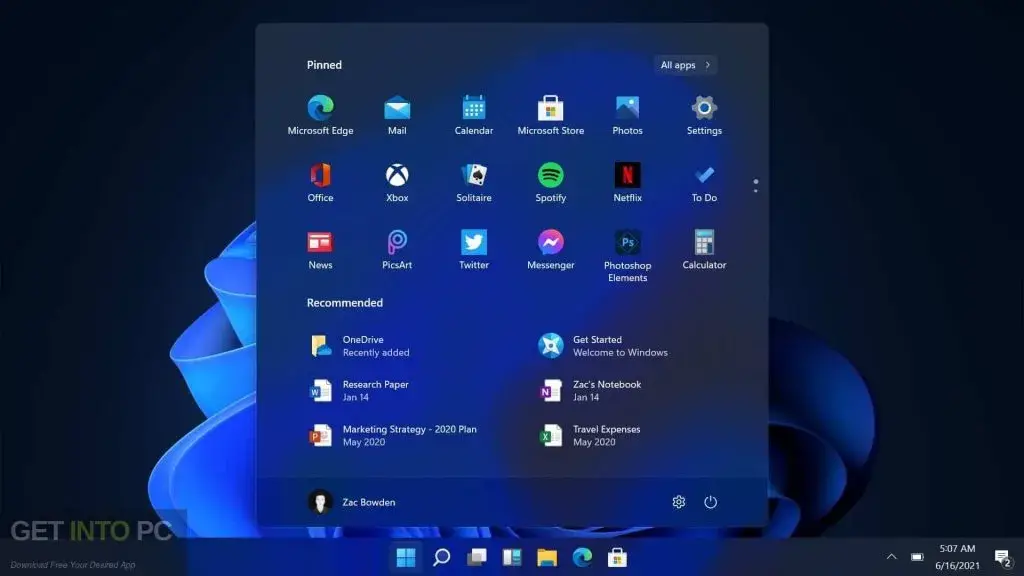Image resolution: width=1024 pixels, height=576 pixels.
Task: Open File Explorer from the taskbar
Action: 545,557
